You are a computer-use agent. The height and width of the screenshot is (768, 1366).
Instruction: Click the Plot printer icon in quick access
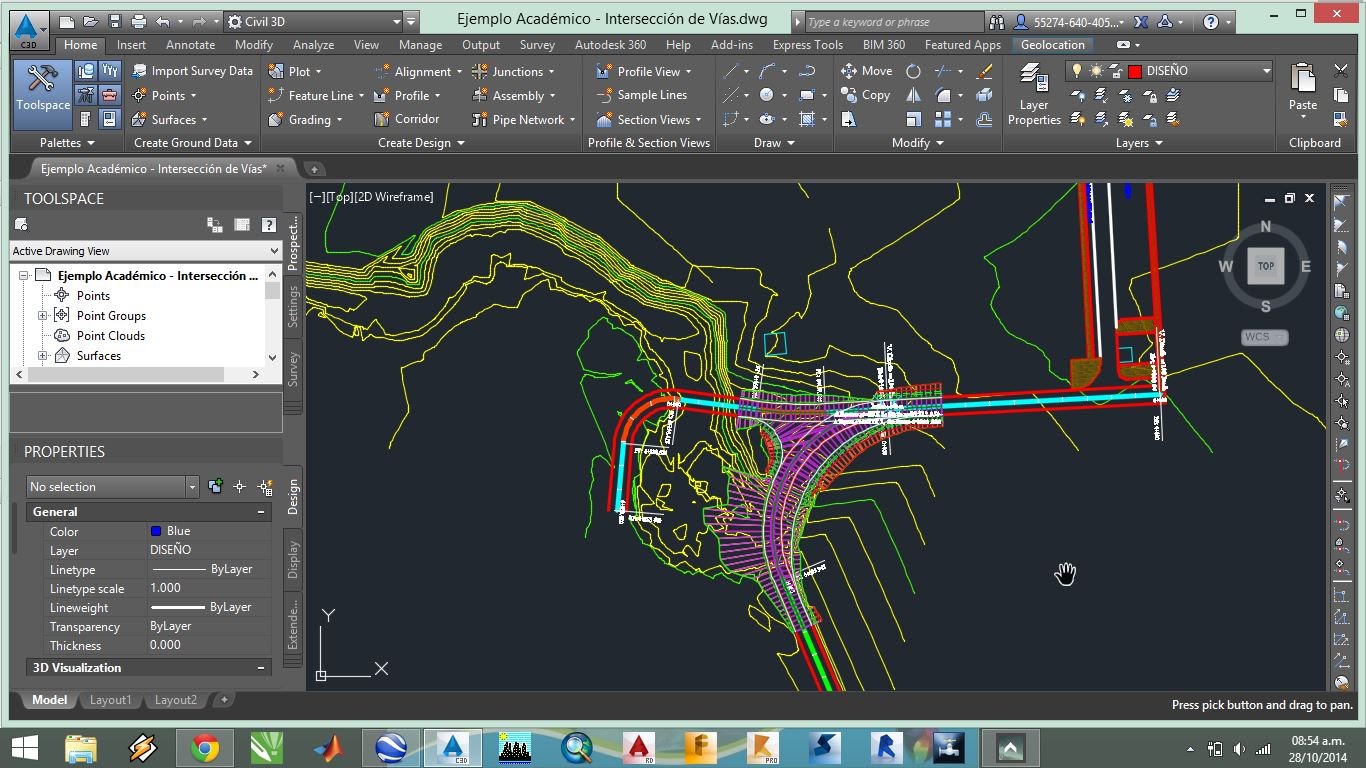pos(139,21)
